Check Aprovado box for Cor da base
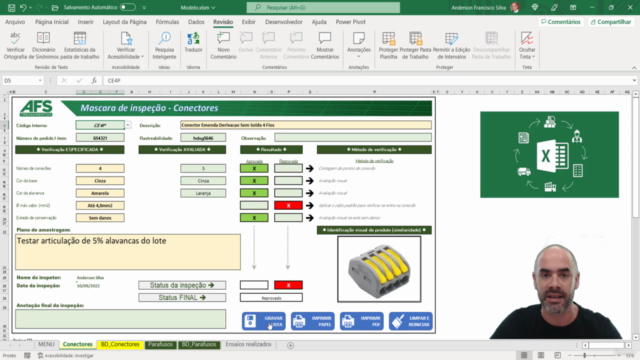640x360 pixels. [254, 180]
